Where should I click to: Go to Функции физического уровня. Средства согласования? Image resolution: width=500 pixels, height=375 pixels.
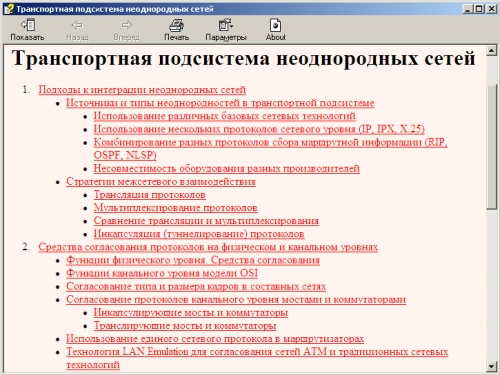193,260
